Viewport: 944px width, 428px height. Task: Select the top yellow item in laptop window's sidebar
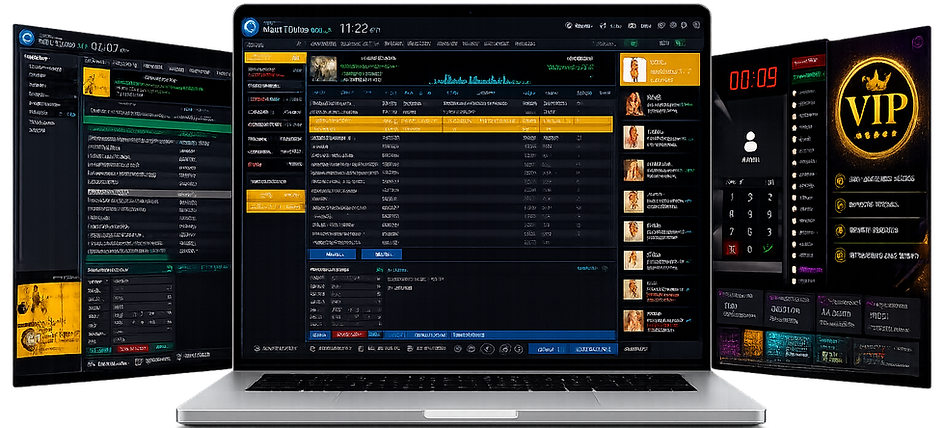[x=275, y=57]
